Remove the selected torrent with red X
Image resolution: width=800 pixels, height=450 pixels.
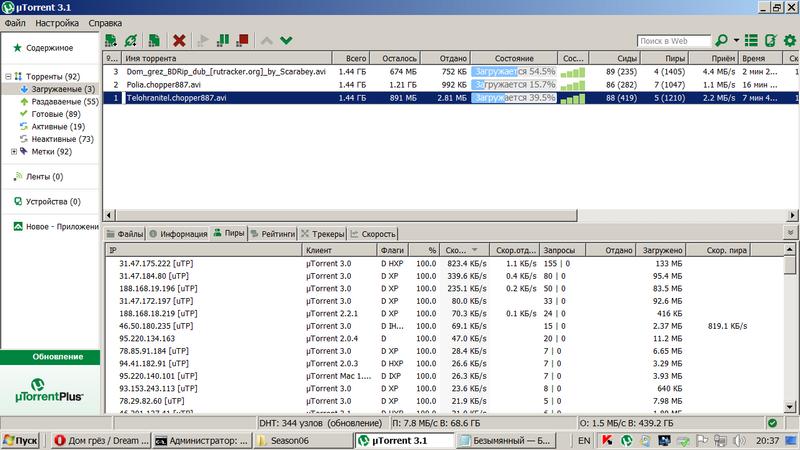pyautogui.click(x=179, y=40)
